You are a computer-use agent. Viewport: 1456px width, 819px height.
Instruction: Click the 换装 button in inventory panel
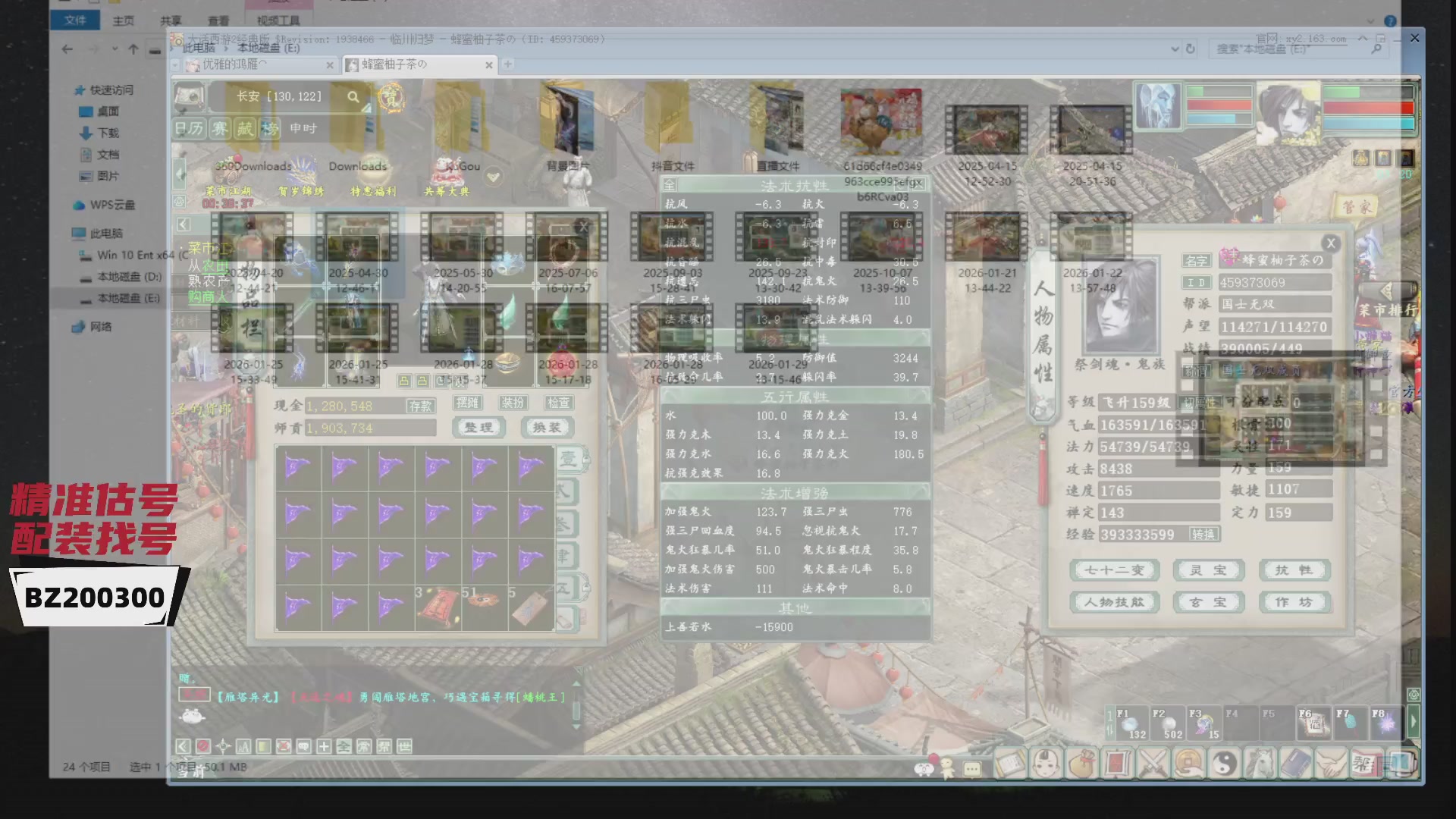point(547,428)
